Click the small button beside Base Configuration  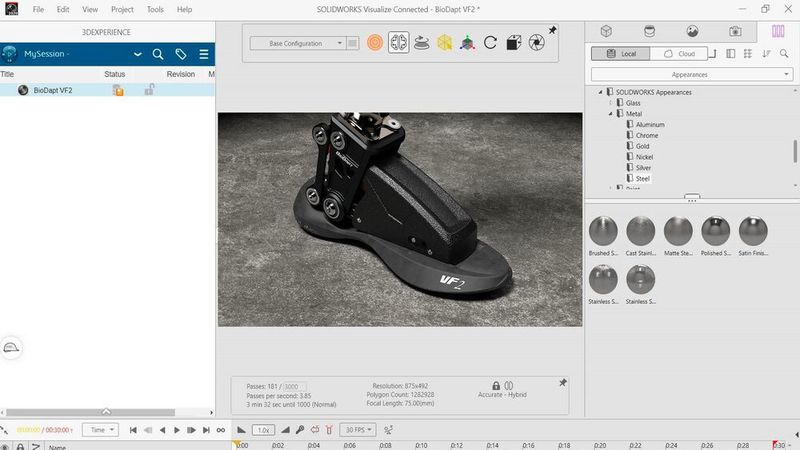click(353, 43)
